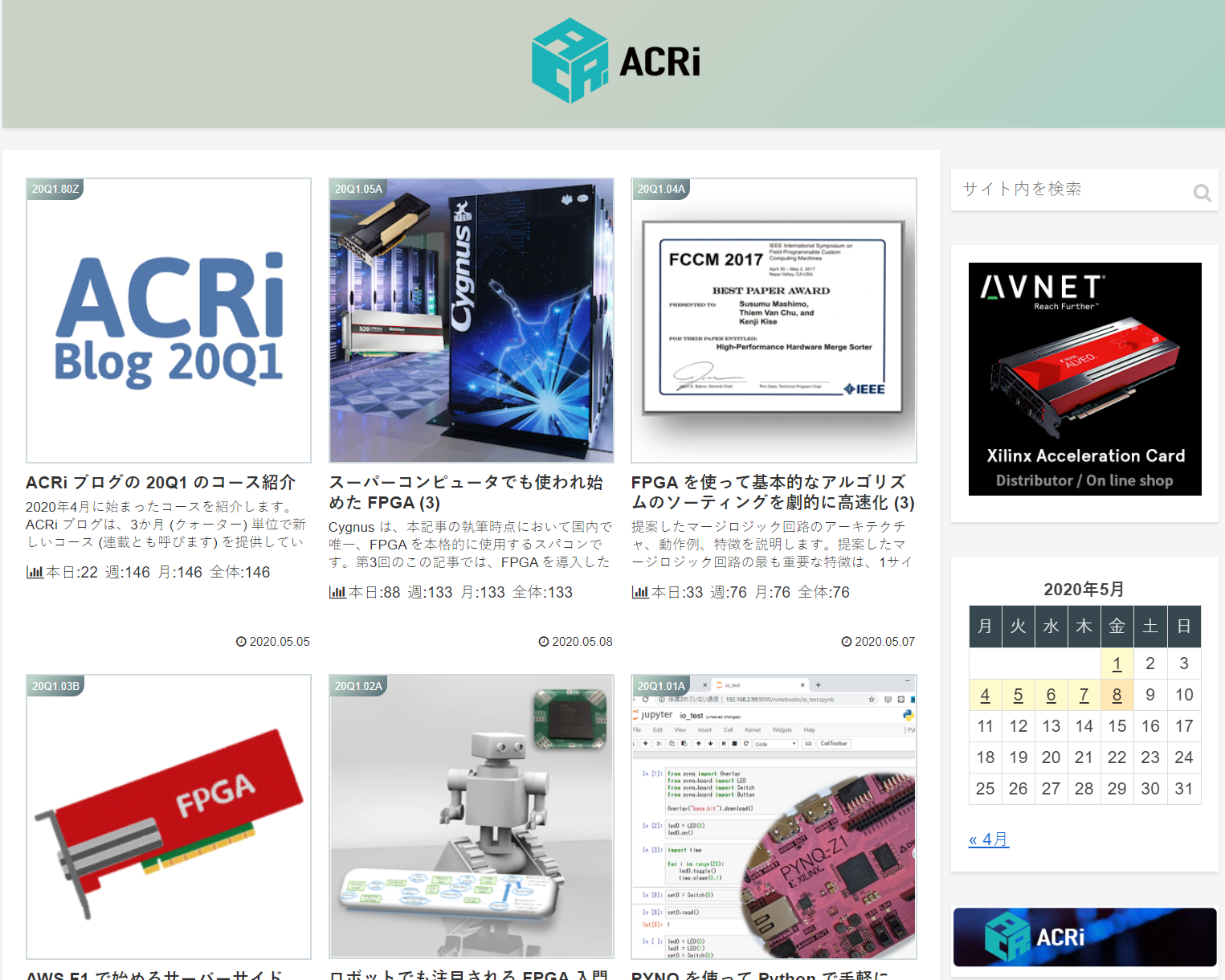This screenshot has width=1225, height=980.
Task: Open the ACRi Blog 20Q1 thumbnail
Action: pyautogui.click(x=169, y=321)
